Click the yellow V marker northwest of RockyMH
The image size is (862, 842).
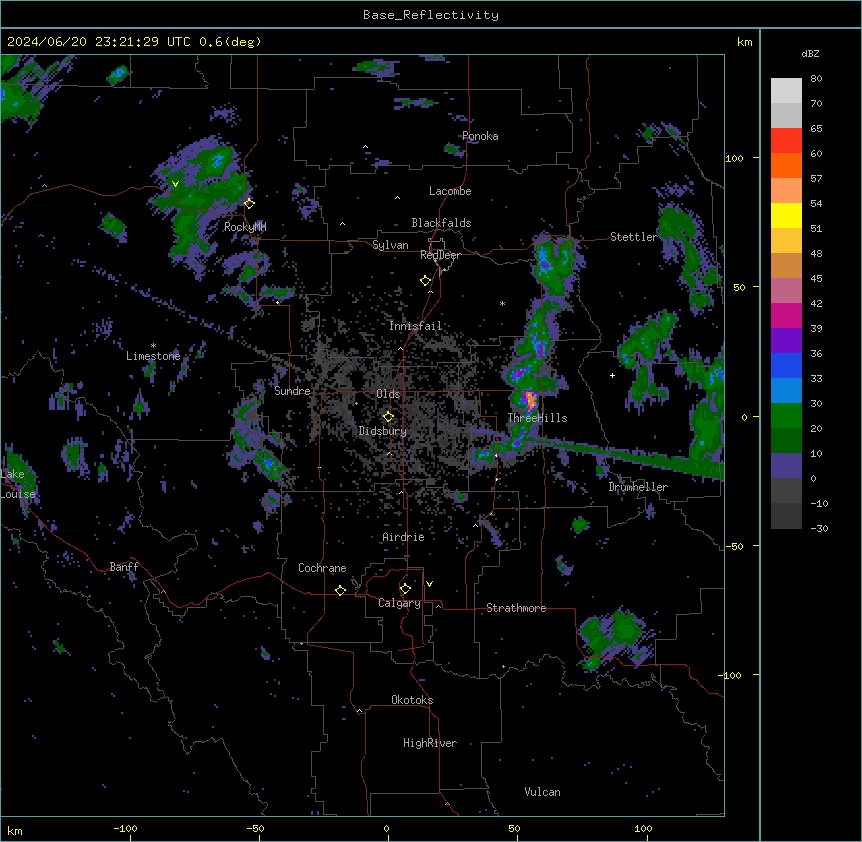[x=175, y=184]
